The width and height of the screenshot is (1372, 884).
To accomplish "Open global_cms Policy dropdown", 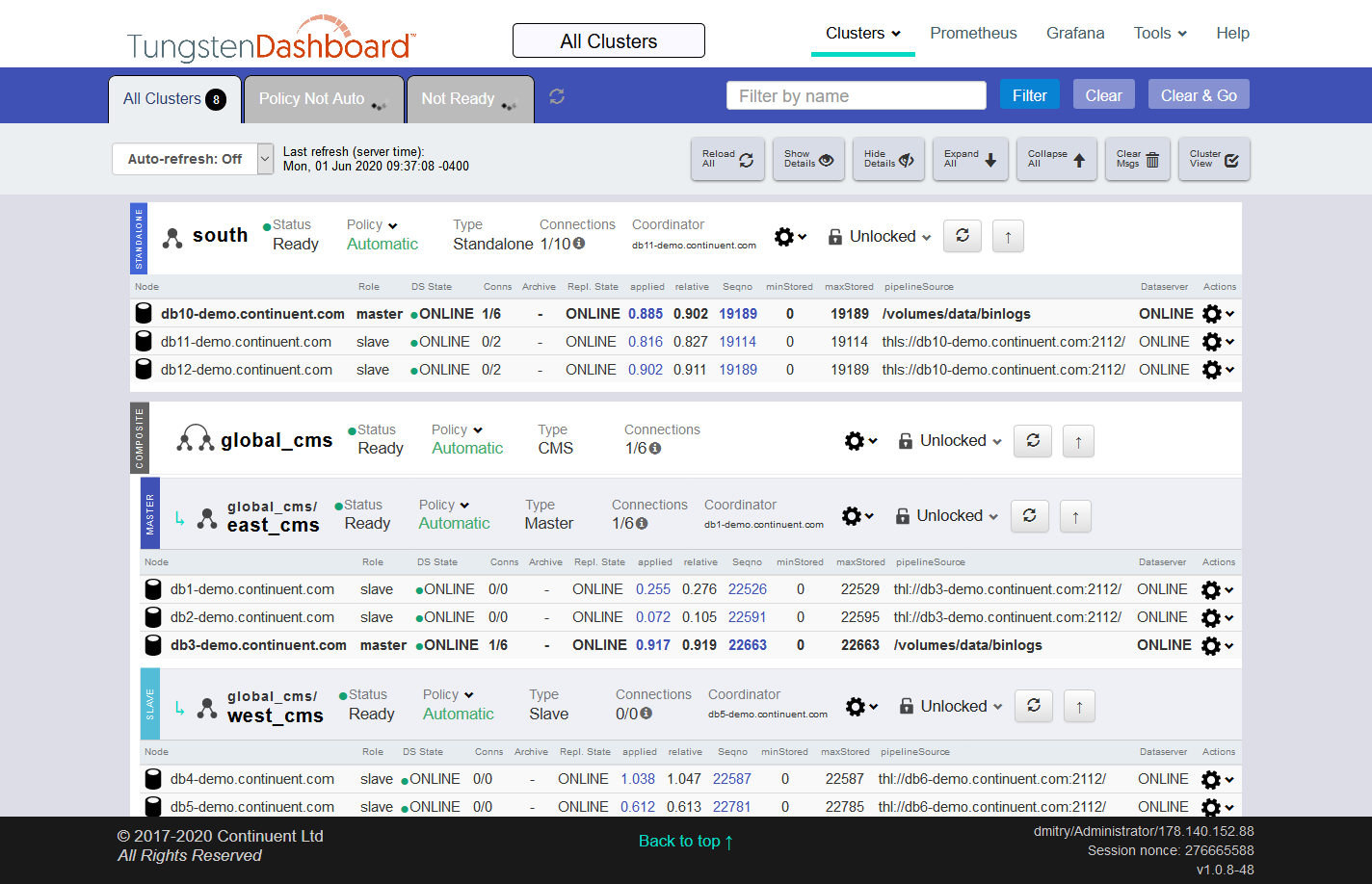I will [458, 429].
